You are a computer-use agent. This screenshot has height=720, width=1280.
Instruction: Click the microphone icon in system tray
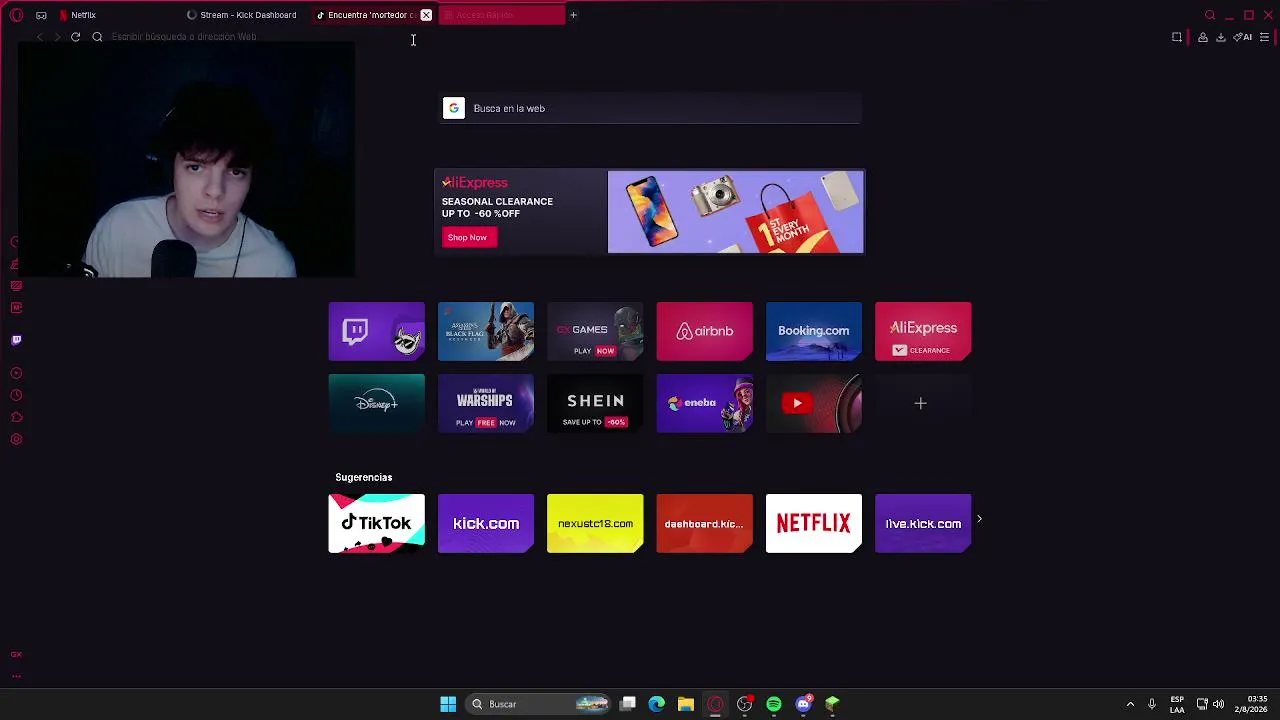tap(1152, 704)
